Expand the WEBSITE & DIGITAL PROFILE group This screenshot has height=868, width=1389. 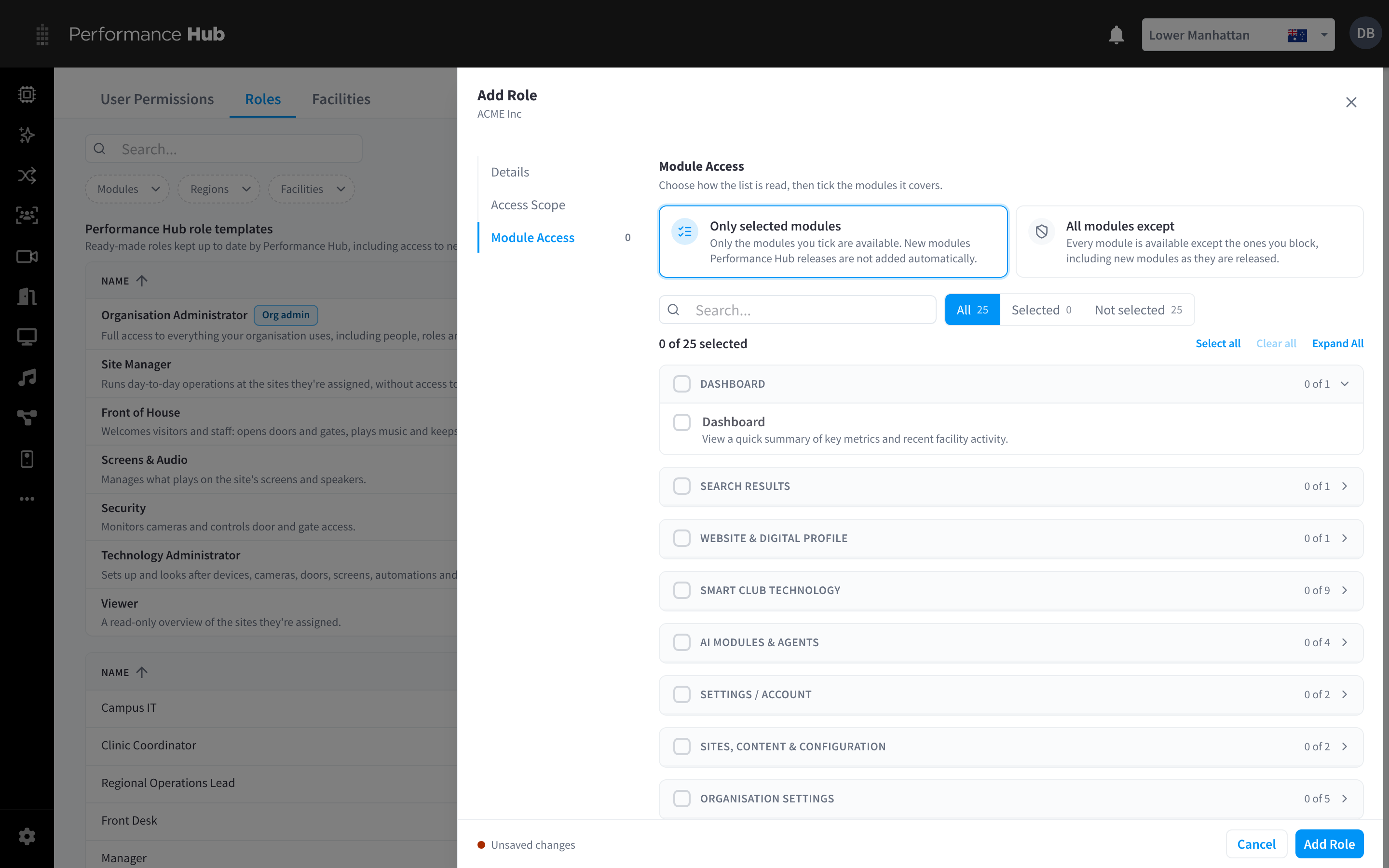[1011, 539]
